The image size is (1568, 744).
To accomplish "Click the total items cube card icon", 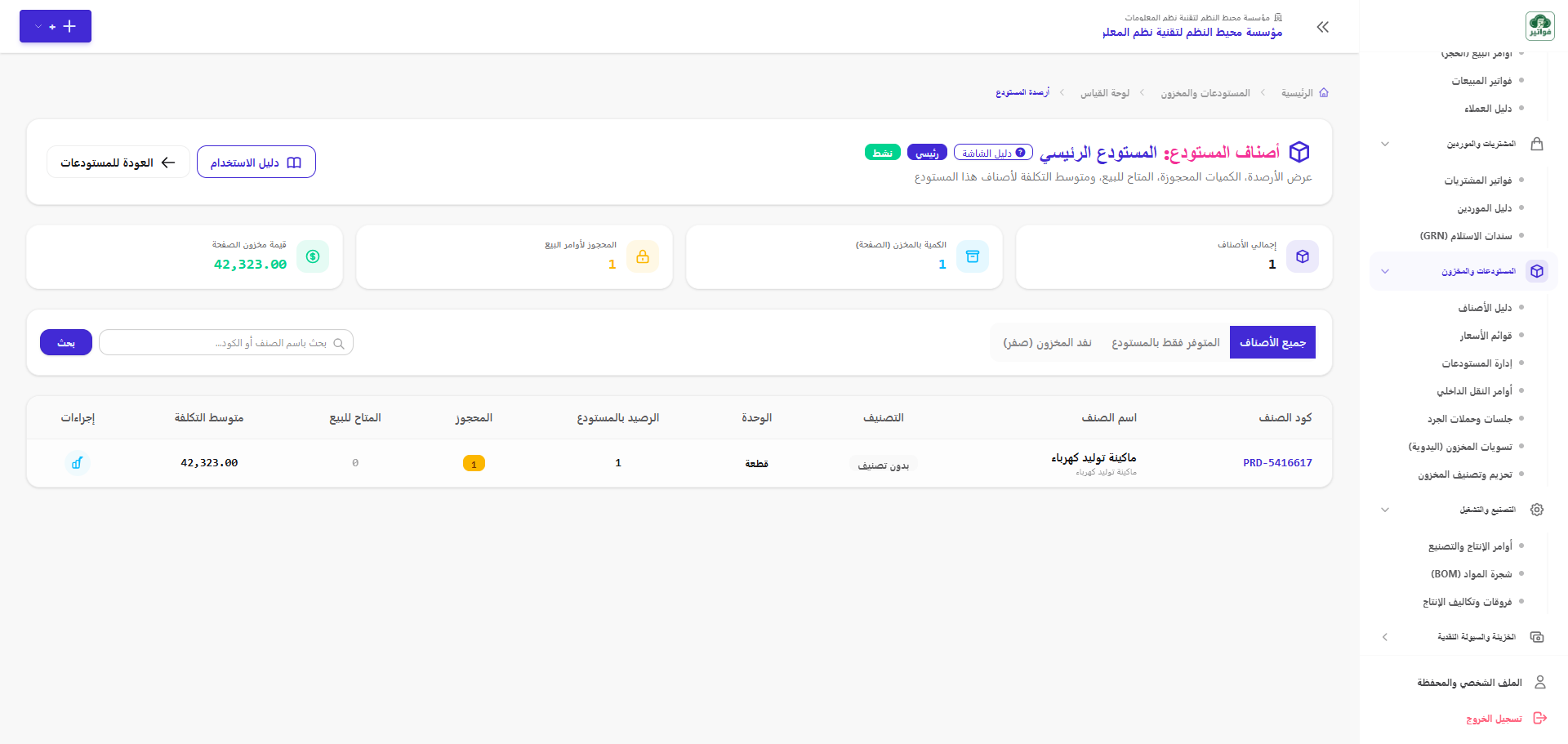I will (x=1303, y=256).
